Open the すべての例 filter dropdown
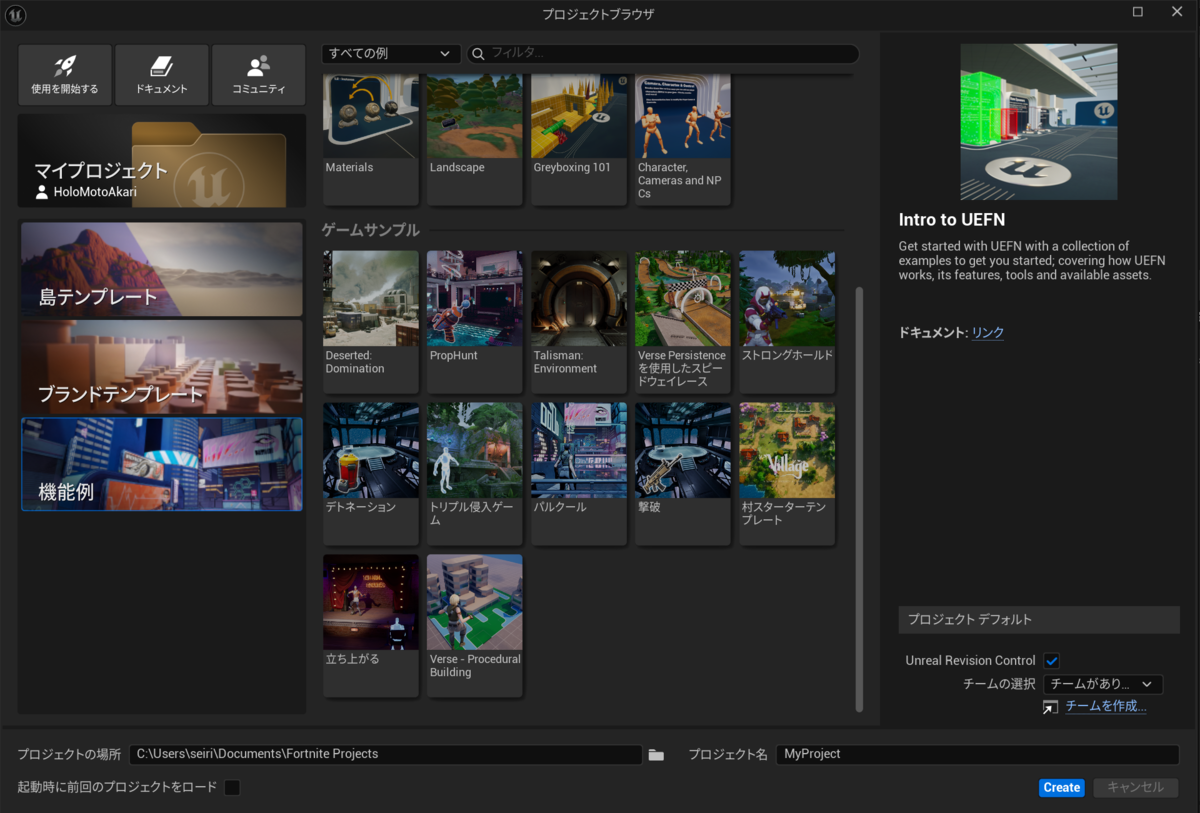 coord(391,54)
